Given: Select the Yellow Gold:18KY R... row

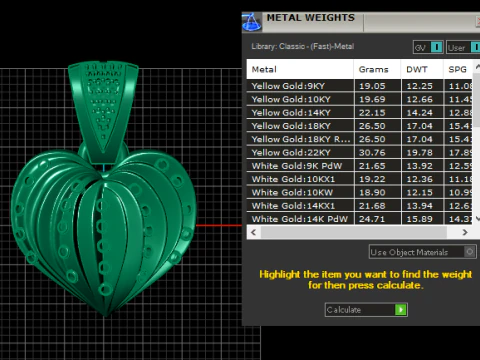Looking at the screenshot, I should point(359,139).
